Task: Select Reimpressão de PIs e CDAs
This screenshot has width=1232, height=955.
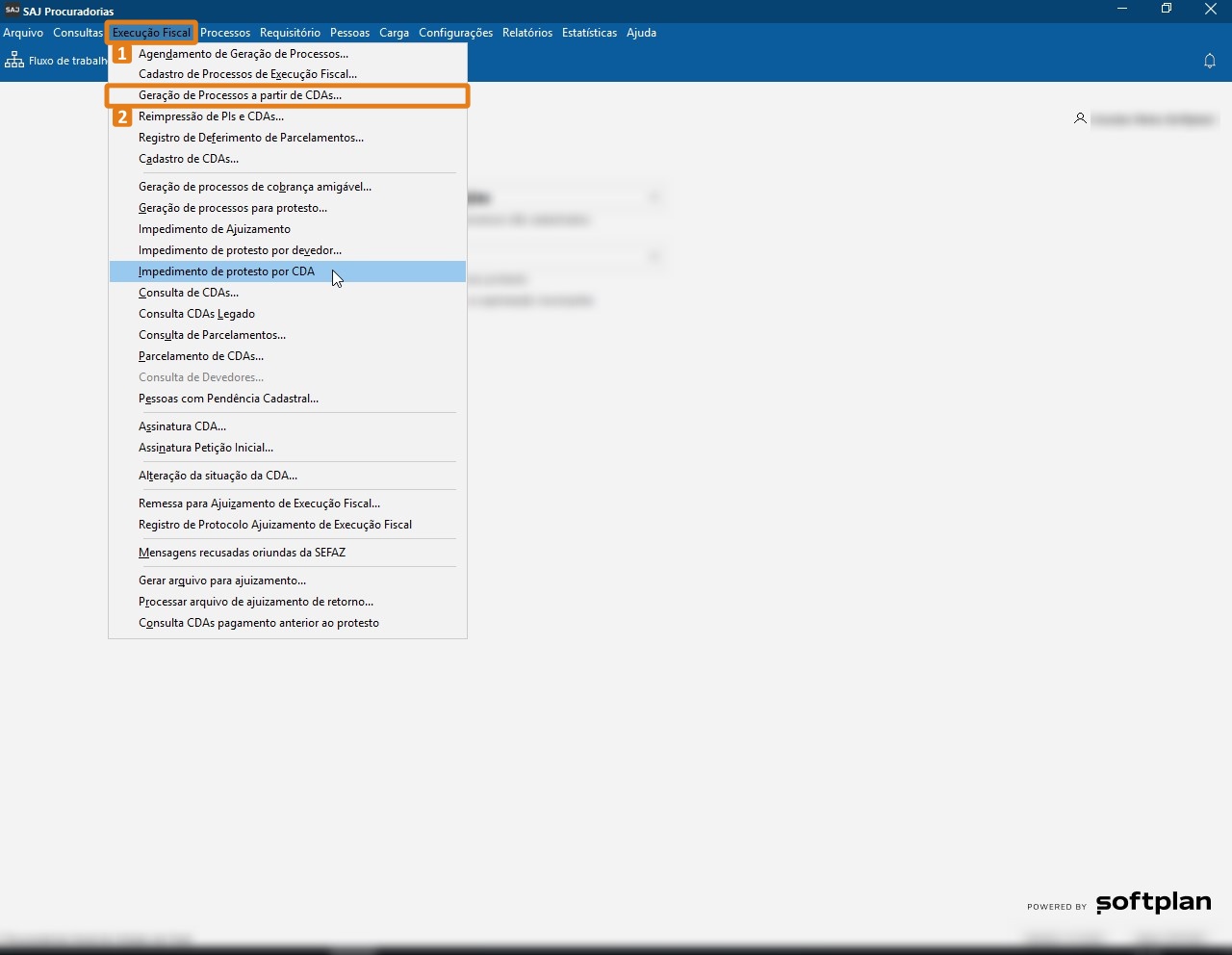Action: [x=211, y=116]
